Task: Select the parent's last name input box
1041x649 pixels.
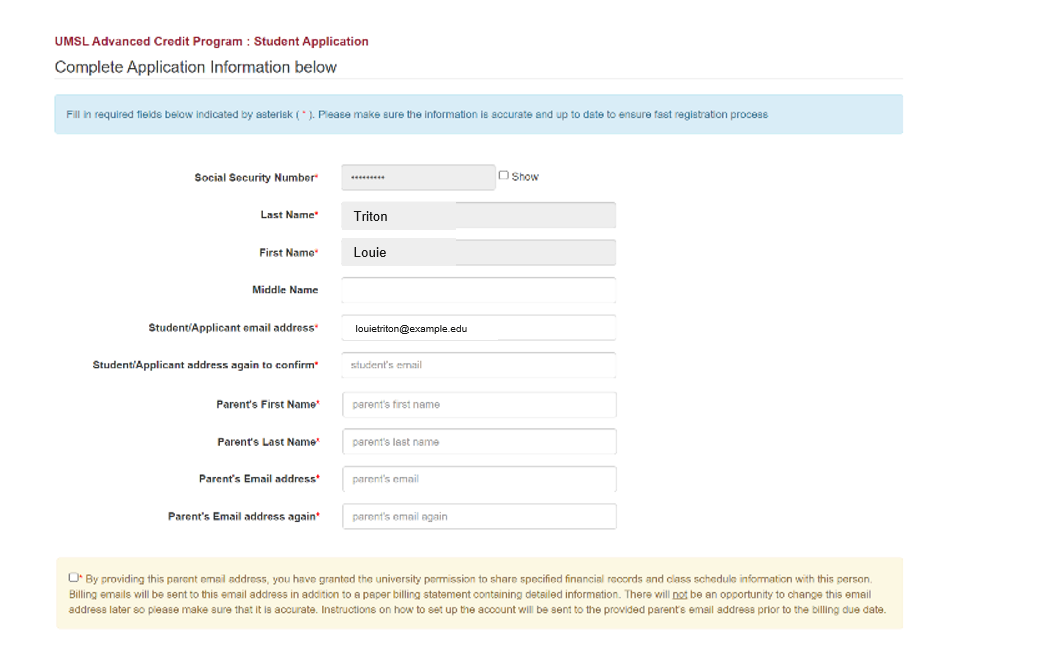Action: (x=478, y=441)
